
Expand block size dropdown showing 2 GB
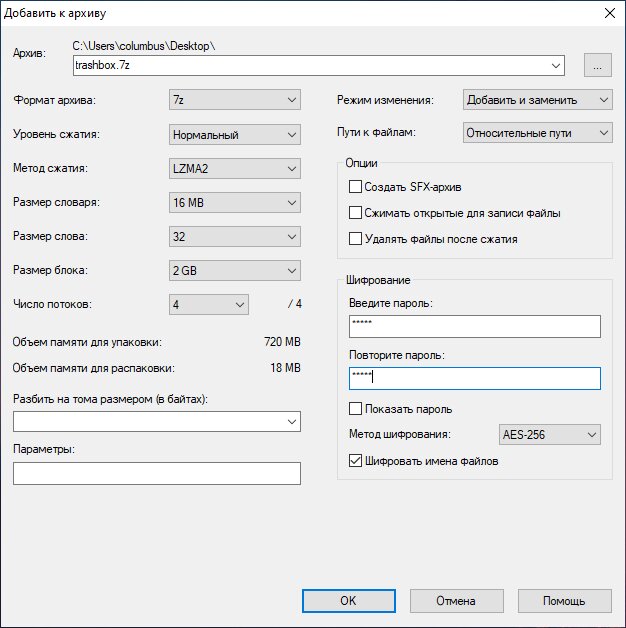tap(235, 271)
